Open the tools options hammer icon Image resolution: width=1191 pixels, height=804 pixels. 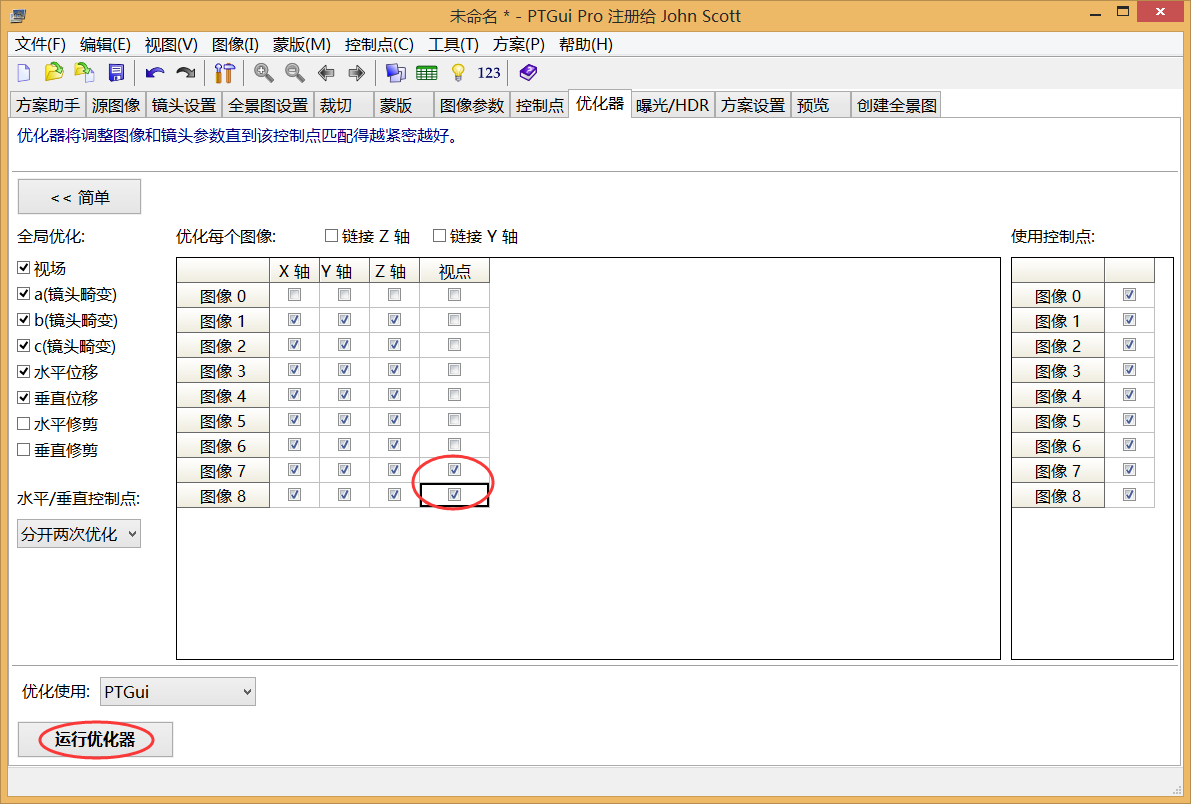225,72
